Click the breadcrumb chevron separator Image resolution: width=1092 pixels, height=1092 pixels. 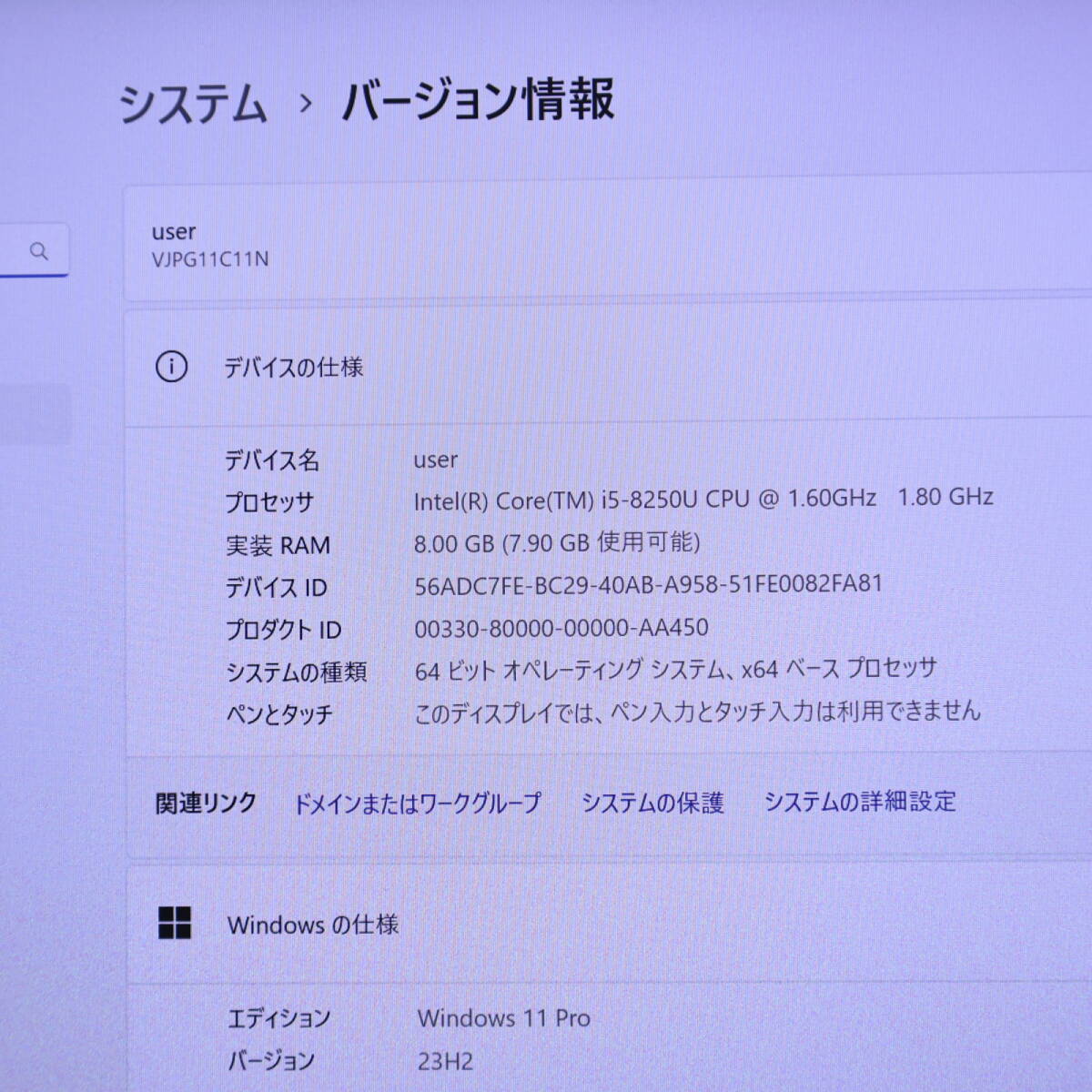(306, 104)
